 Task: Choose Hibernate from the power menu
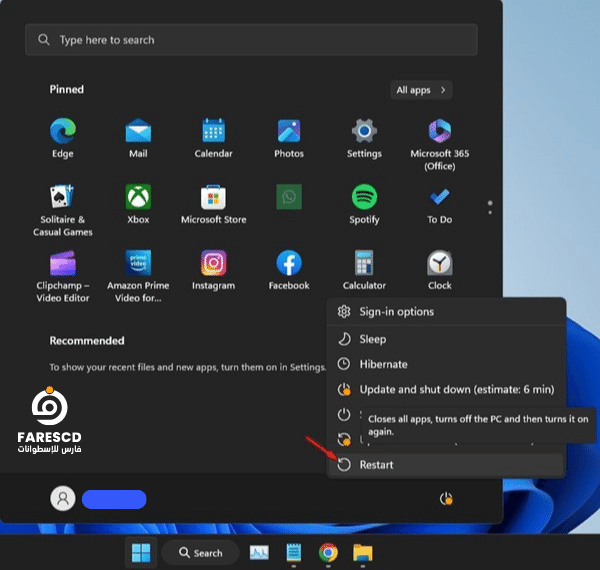[x=446, y=364]
